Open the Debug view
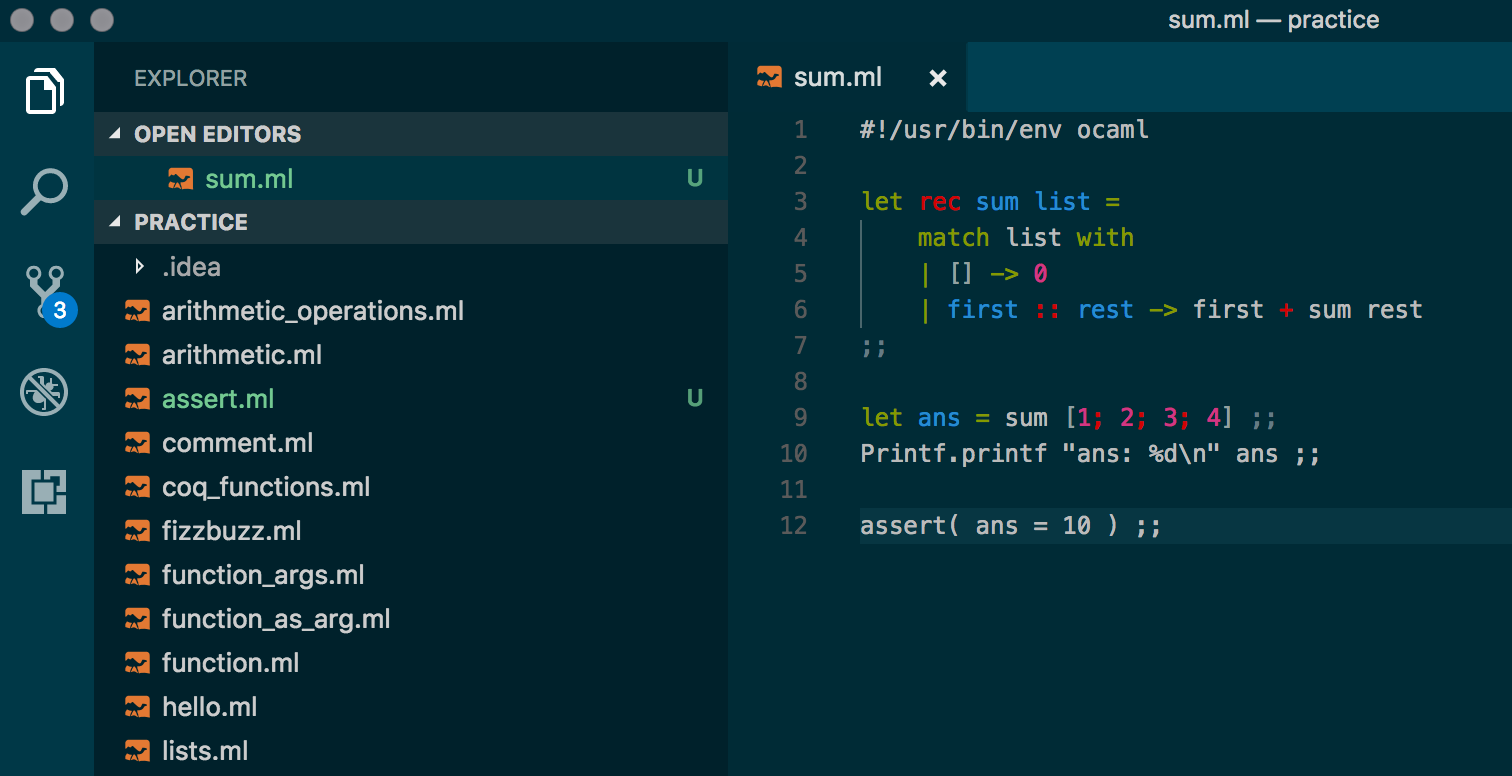1512x776 pixels. 45,392
